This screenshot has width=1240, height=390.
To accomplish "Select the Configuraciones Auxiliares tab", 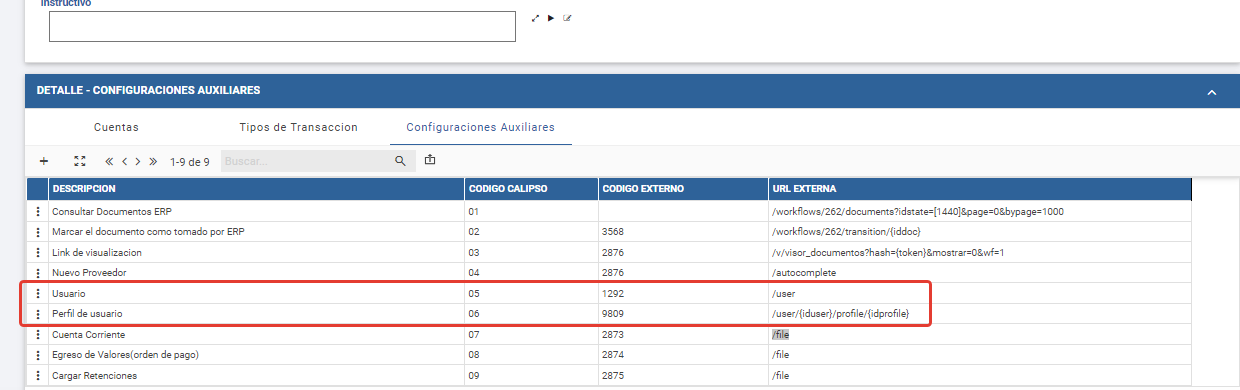I will coord(480,127).
